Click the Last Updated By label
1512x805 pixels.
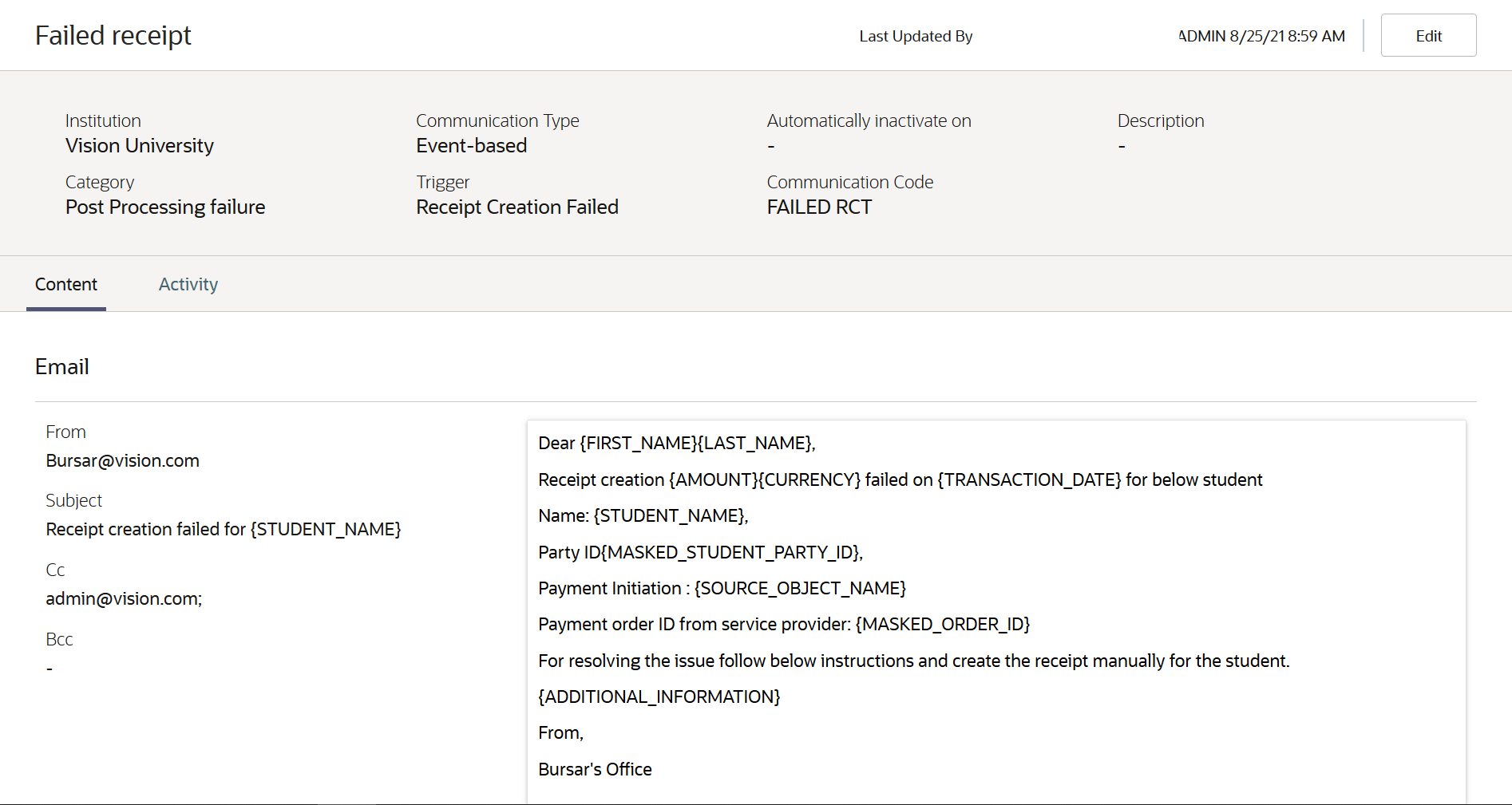(x=916, y=37)
